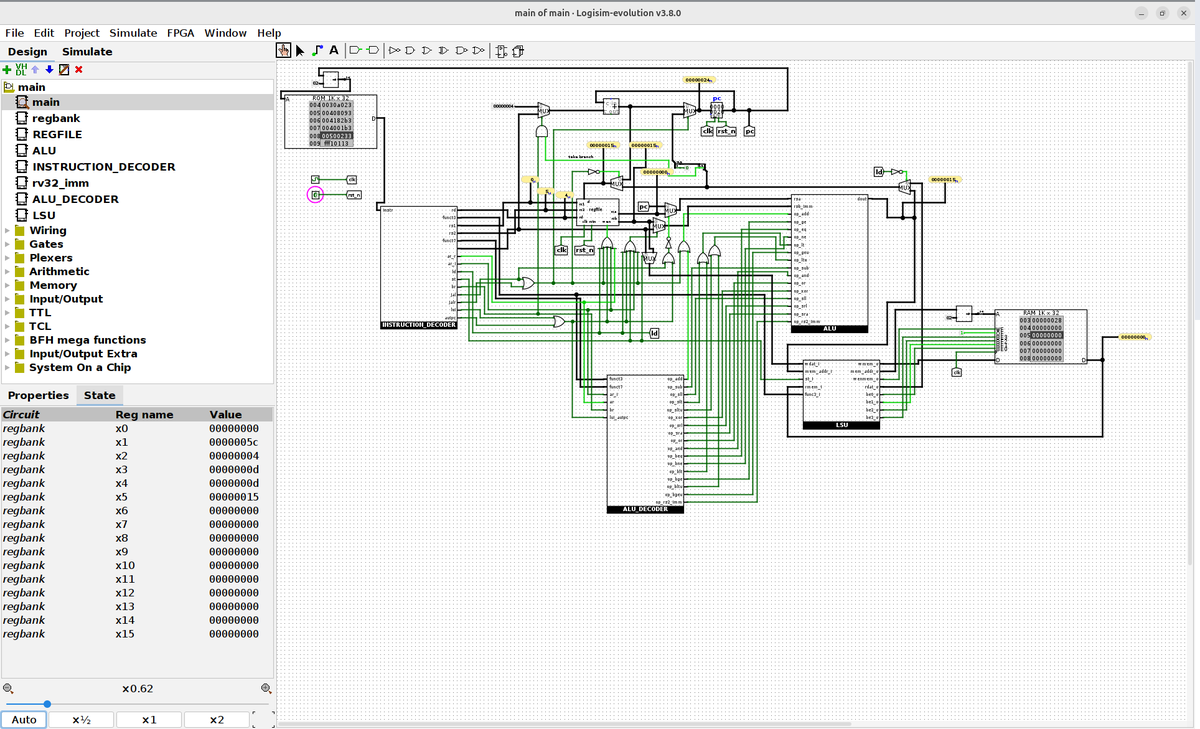
Task: Open the Simulate menu
Action: tap(133, 33)
